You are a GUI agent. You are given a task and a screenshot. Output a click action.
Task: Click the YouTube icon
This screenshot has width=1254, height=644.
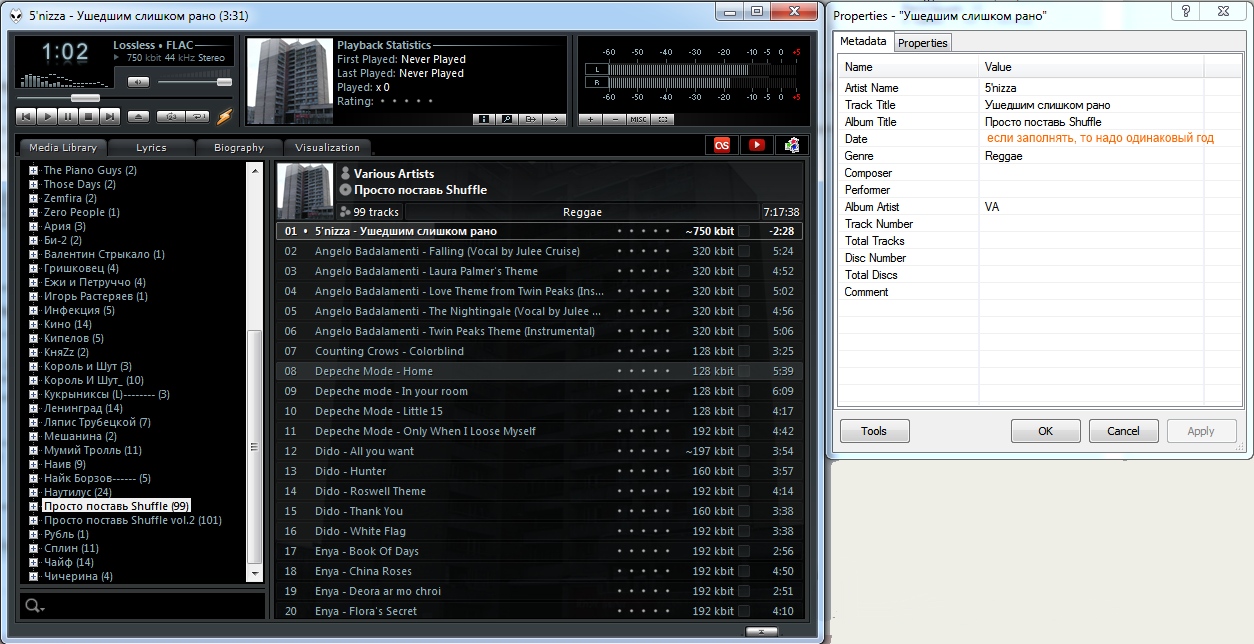pos(756,145)
